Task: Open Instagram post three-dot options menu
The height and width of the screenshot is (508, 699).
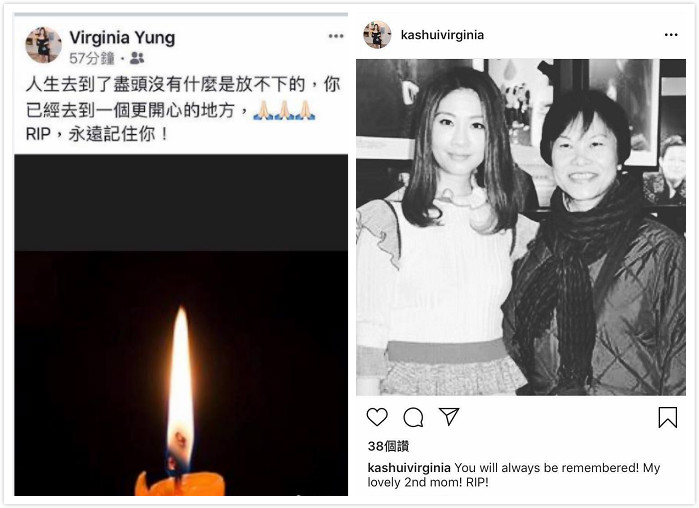Action: (x=671, y=35)
